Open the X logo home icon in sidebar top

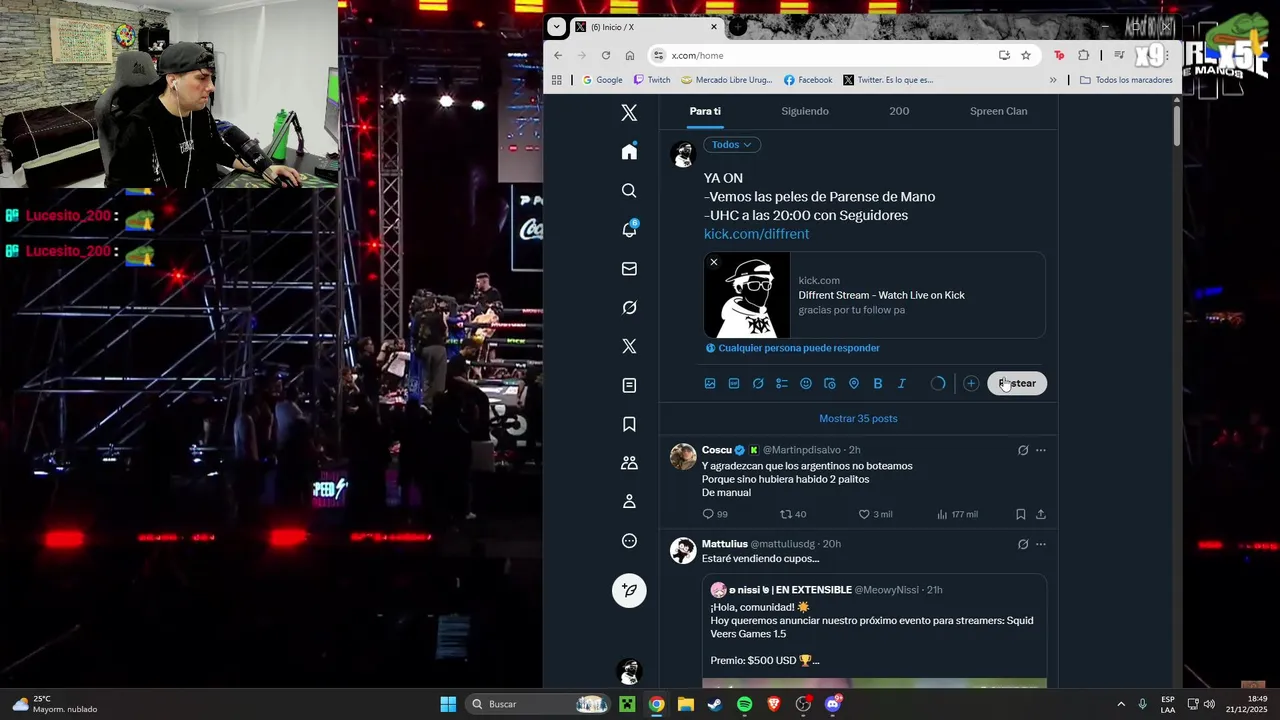pyautogui.click(x=629, y=113)
